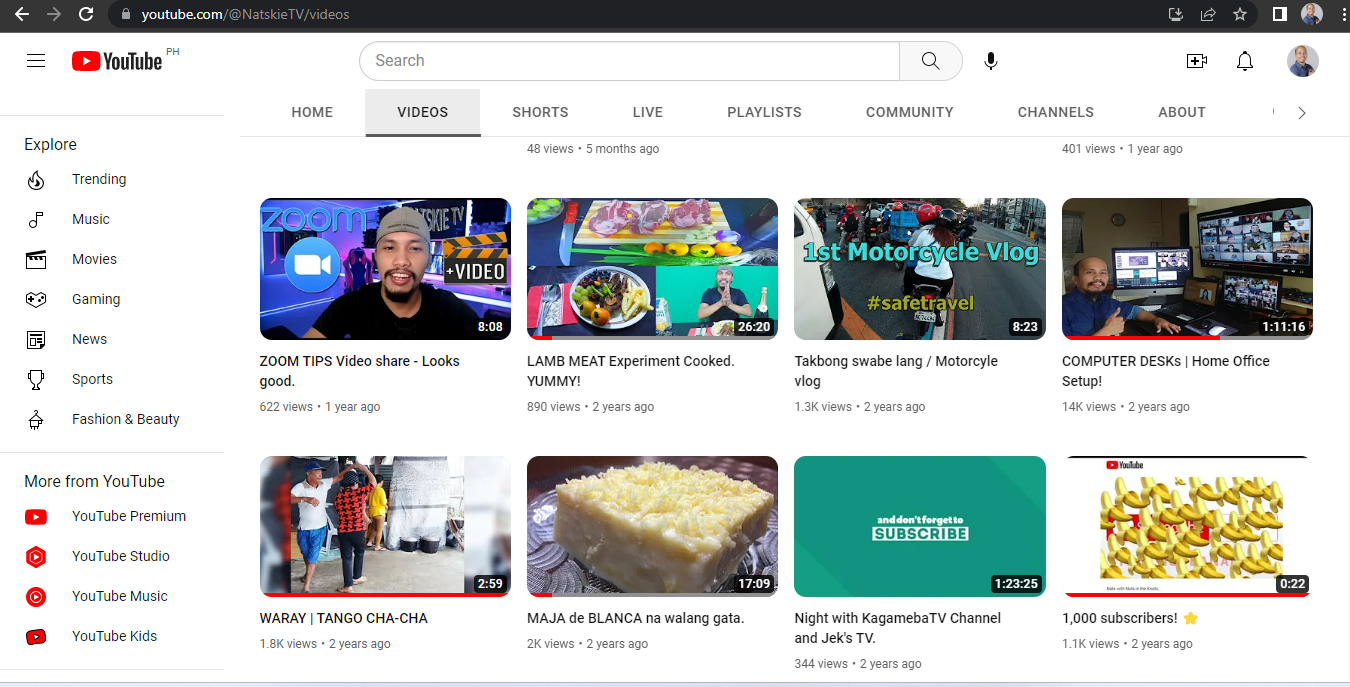Screen dimensions: 1350x687
Task: Open Chrome profile avatar
Action: 1311,14
